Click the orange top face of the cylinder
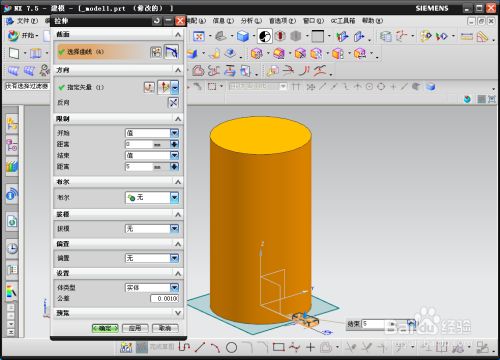 click(x=261, y=135)
